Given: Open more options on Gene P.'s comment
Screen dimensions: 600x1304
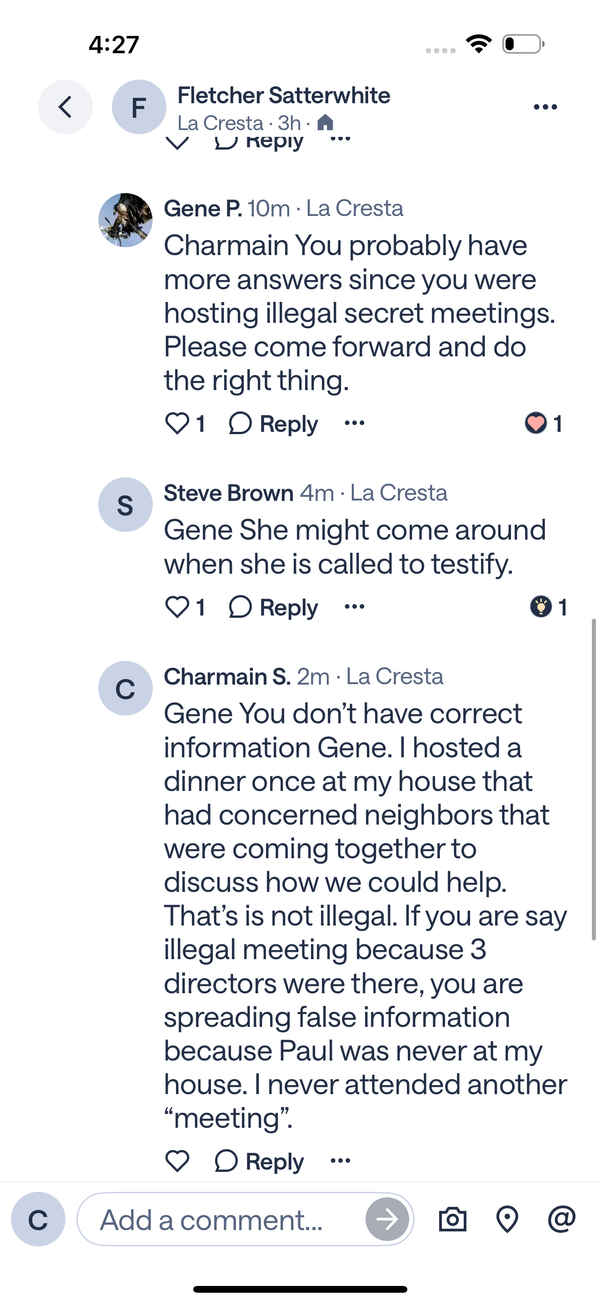Looking at the screenshot, I should (x=354, y=423).
